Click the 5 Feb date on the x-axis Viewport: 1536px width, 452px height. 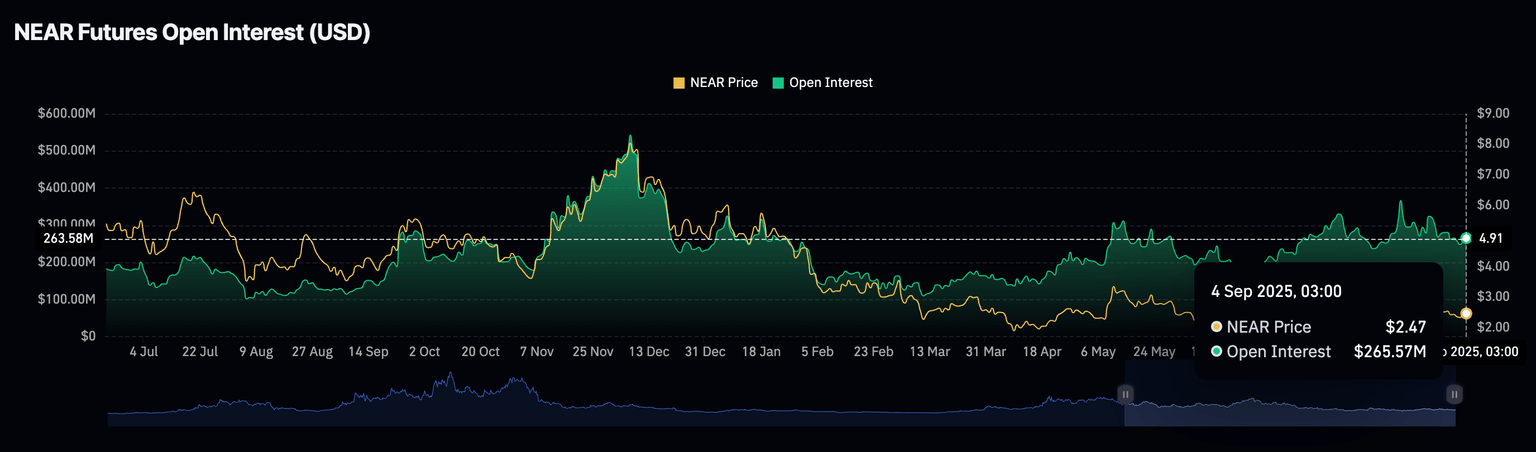pos(817,352)
